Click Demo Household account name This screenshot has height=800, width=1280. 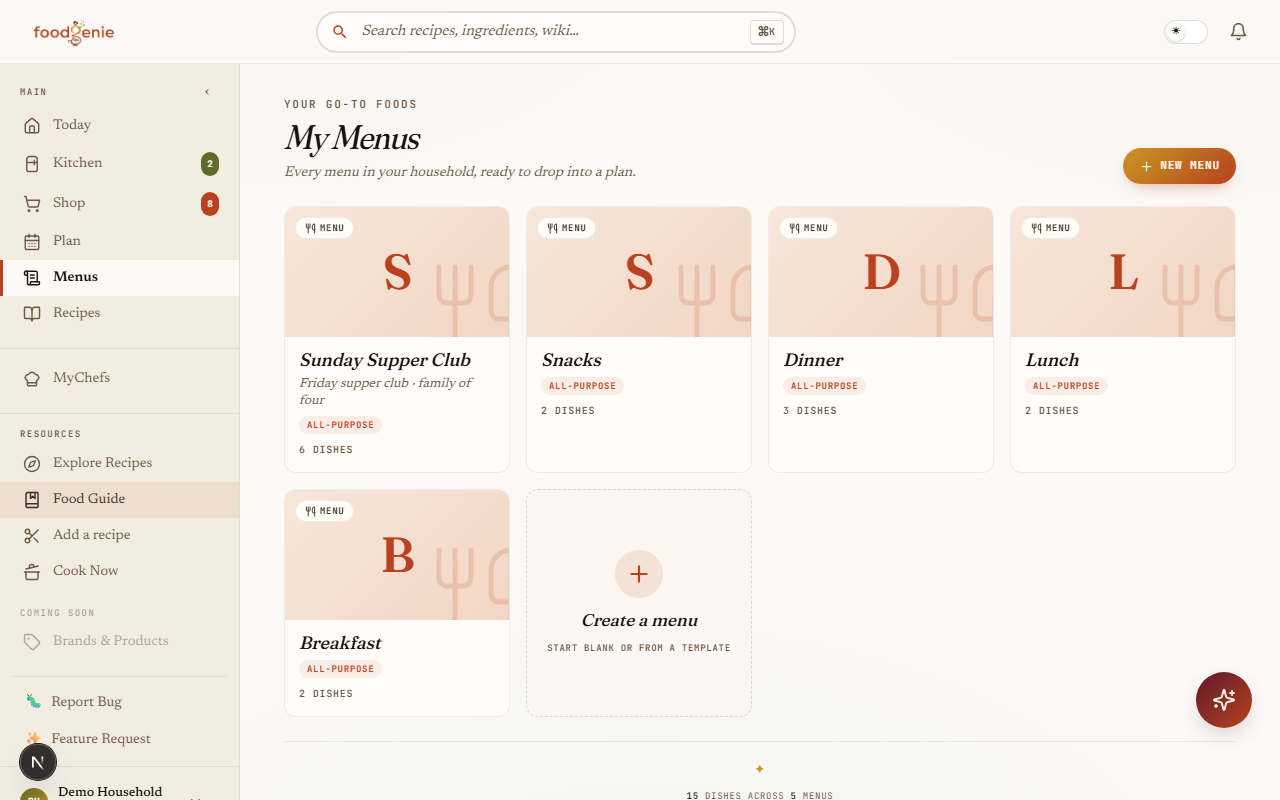(110, 792)
